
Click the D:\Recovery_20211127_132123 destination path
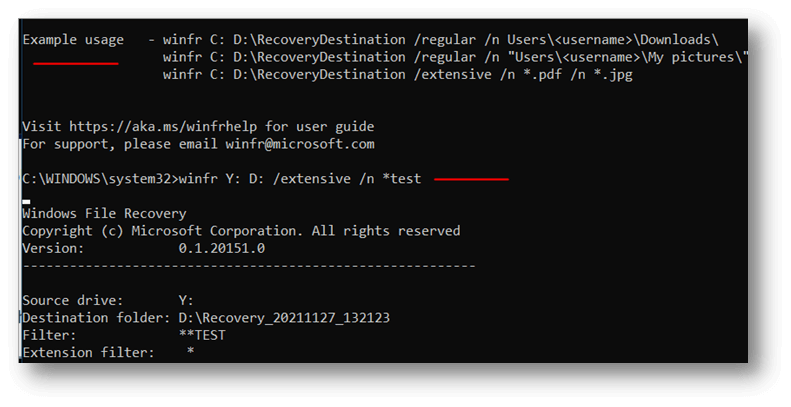coord(284,317)
